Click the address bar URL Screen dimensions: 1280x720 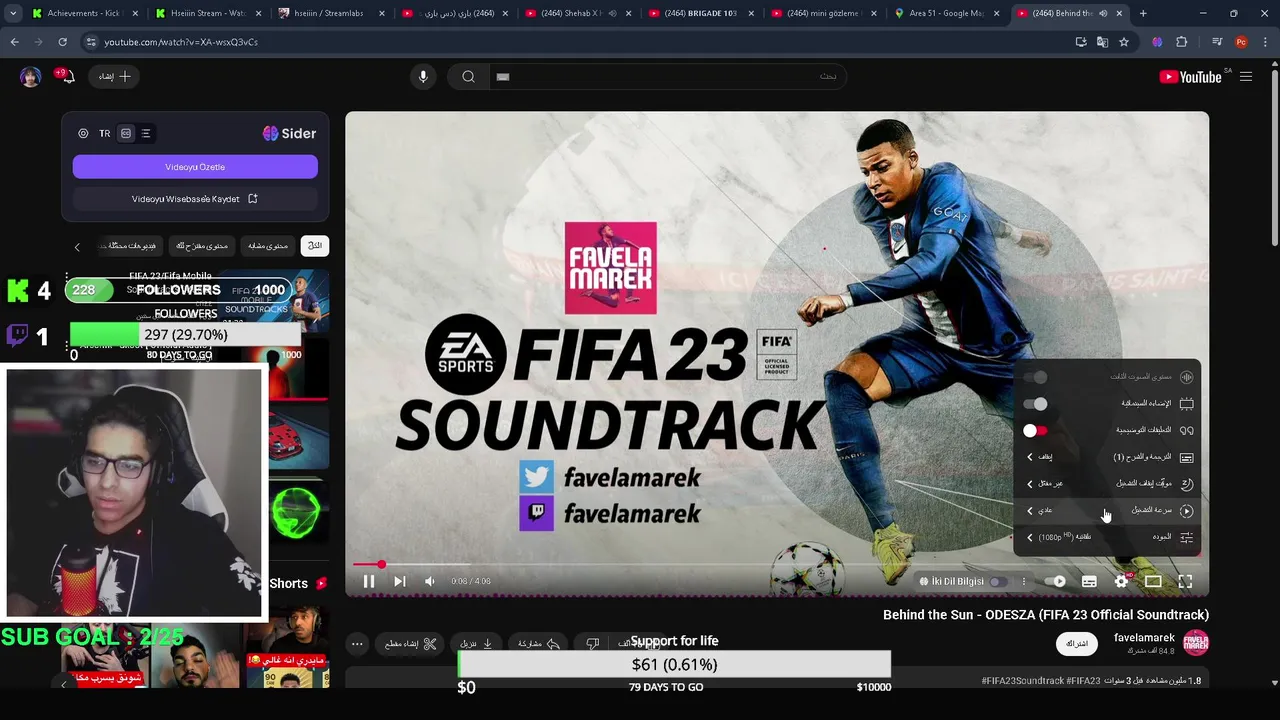[x=181, y=42]
